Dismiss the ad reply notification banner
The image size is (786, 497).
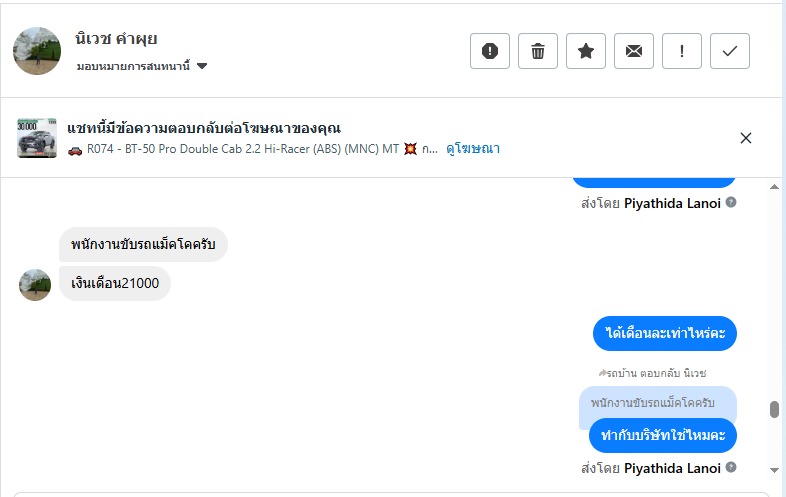745,138
